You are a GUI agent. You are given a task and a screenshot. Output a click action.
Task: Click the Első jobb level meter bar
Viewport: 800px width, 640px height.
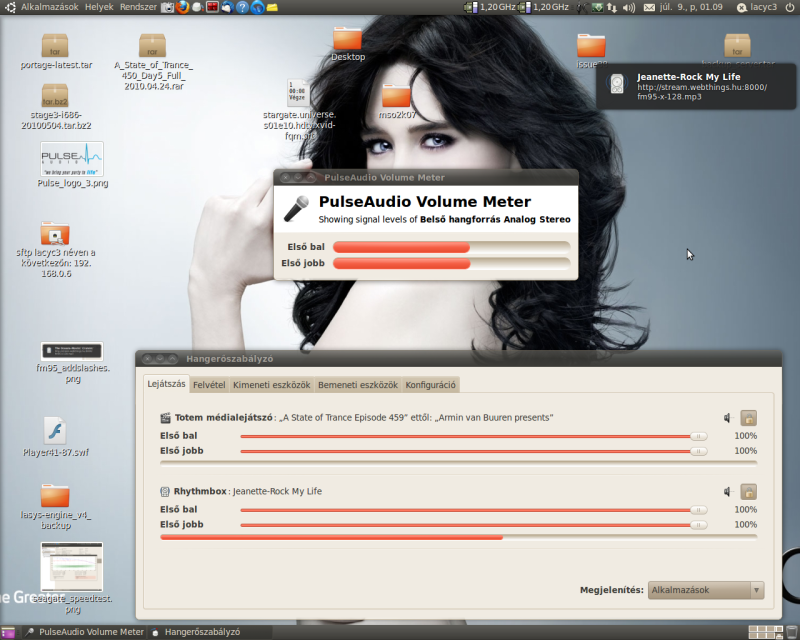452,263
